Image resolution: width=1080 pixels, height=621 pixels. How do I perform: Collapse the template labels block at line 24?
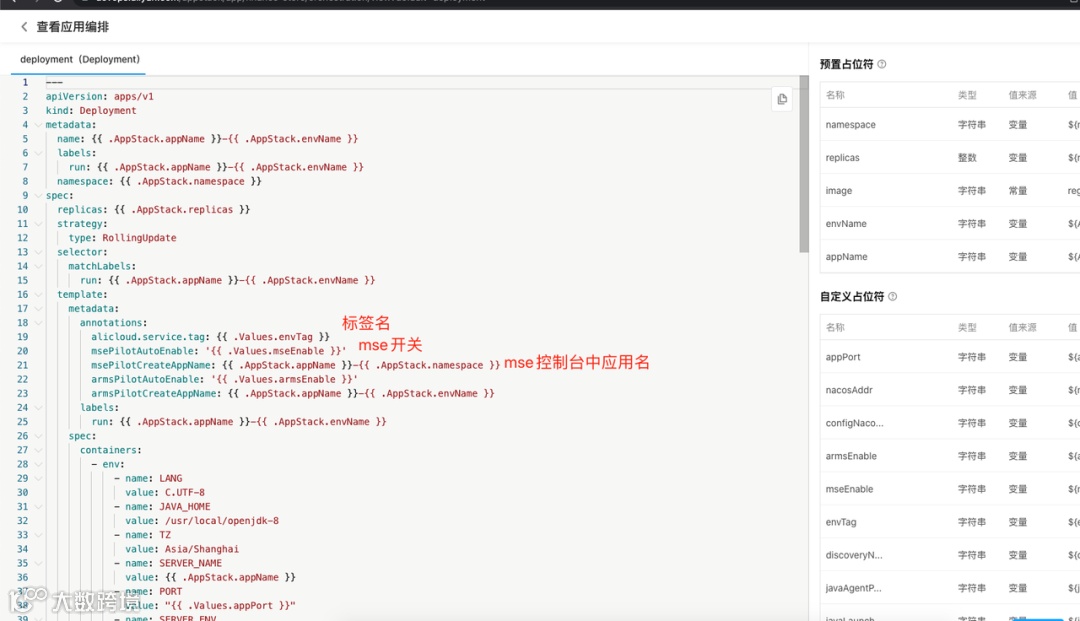(39, 408)
